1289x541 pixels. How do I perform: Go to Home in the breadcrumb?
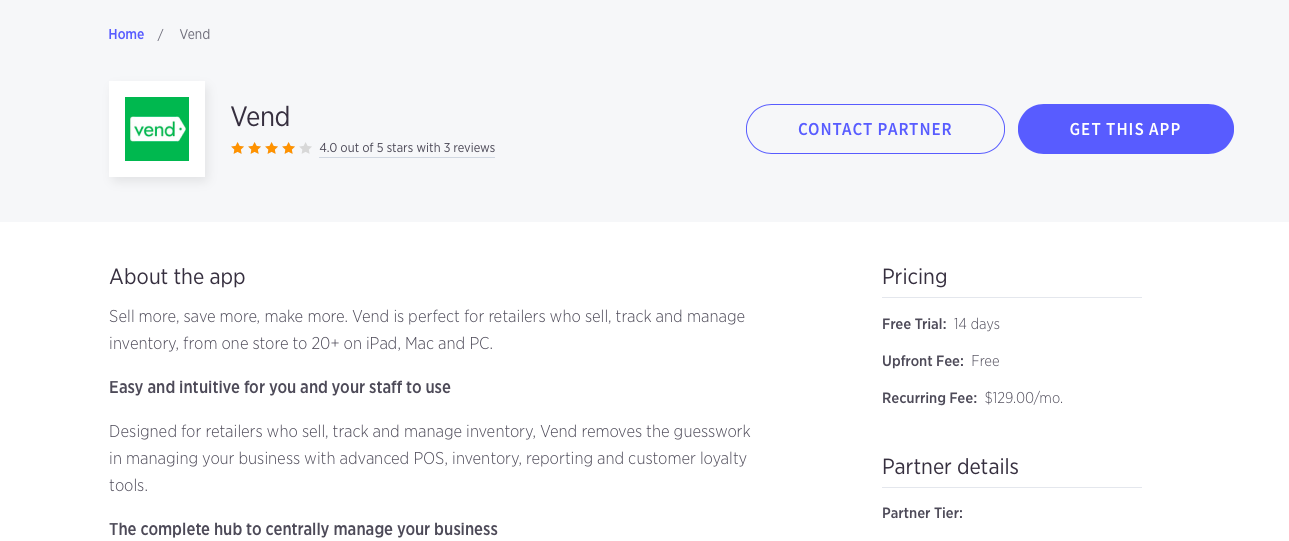[126, 34]
